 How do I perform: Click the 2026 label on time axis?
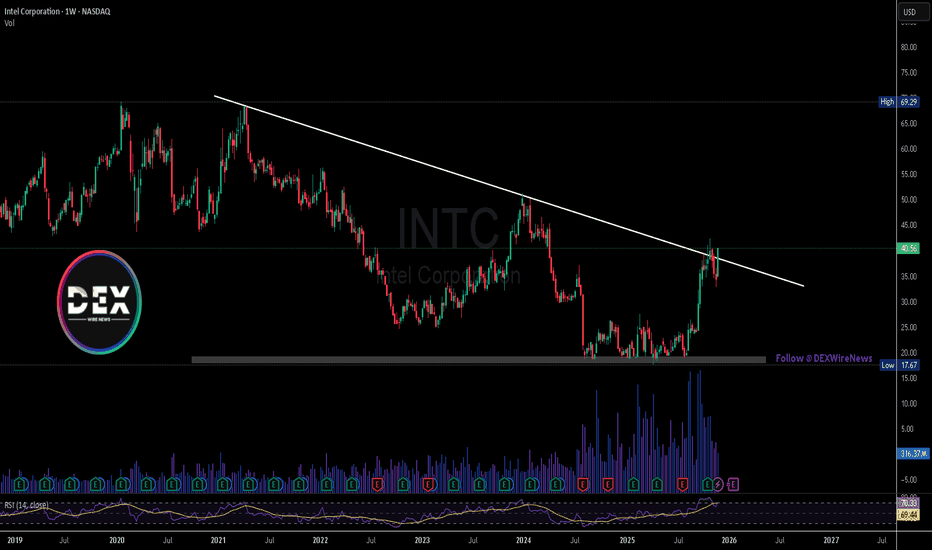(x=729, y=539)
